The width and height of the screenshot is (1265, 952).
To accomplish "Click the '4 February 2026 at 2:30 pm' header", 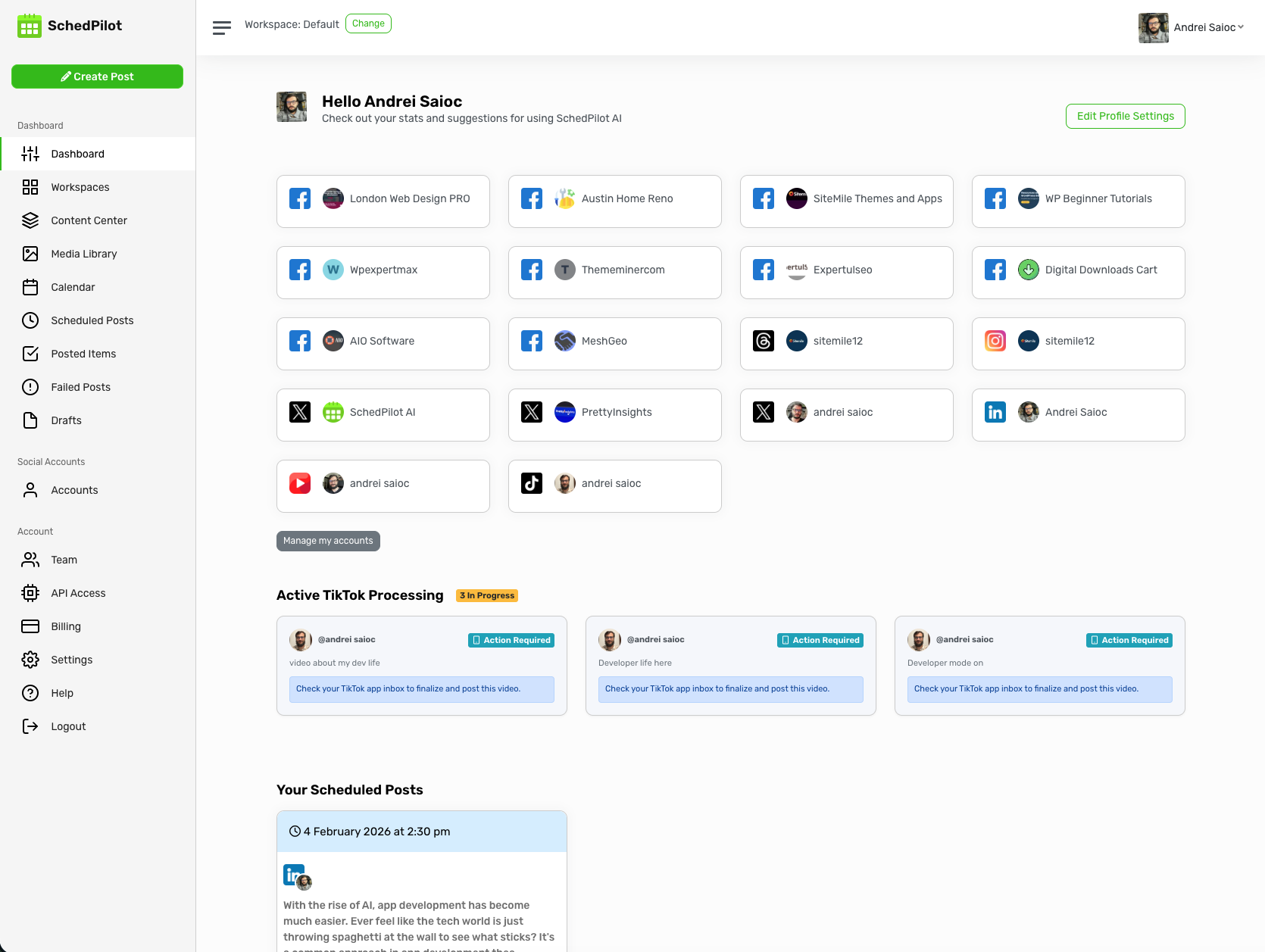I will tap(422, 832).
